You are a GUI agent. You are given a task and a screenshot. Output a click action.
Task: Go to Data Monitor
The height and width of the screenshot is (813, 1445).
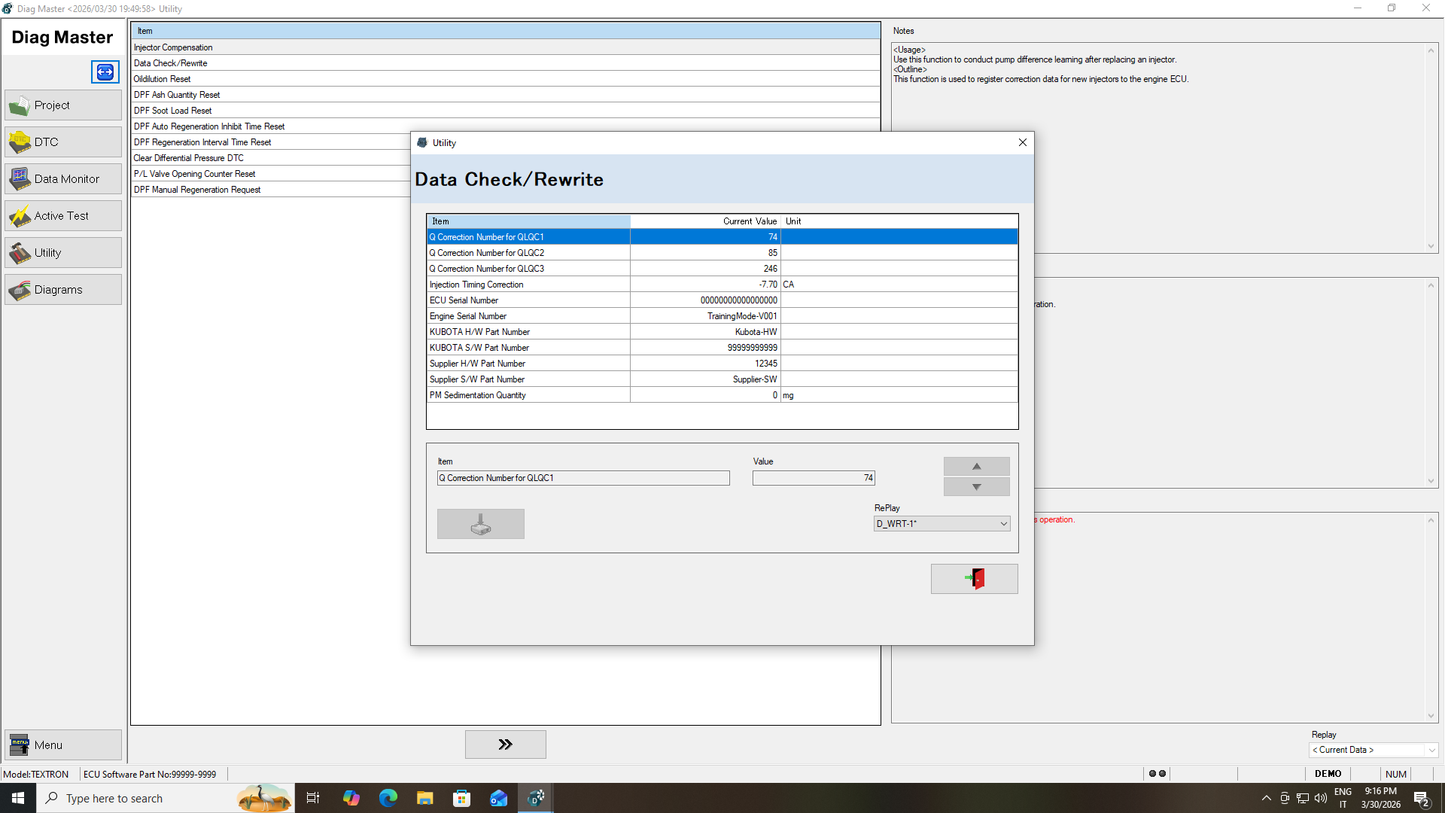(x=63, y=179)
